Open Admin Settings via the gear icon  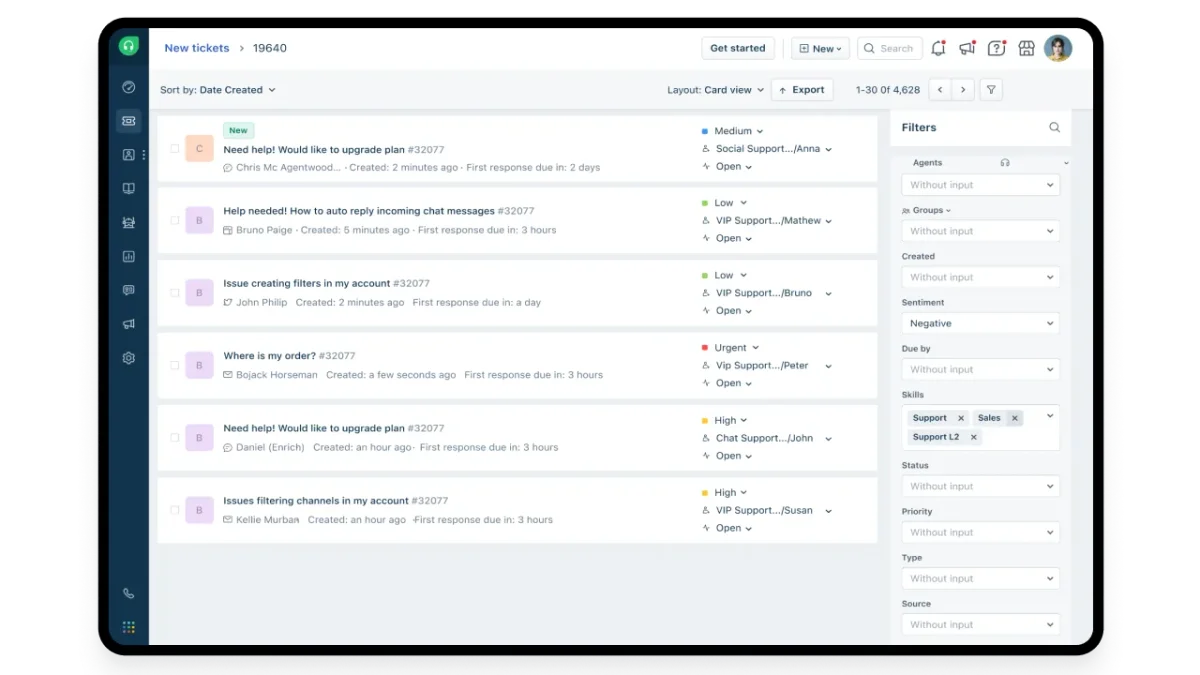[x=128, y=357]
